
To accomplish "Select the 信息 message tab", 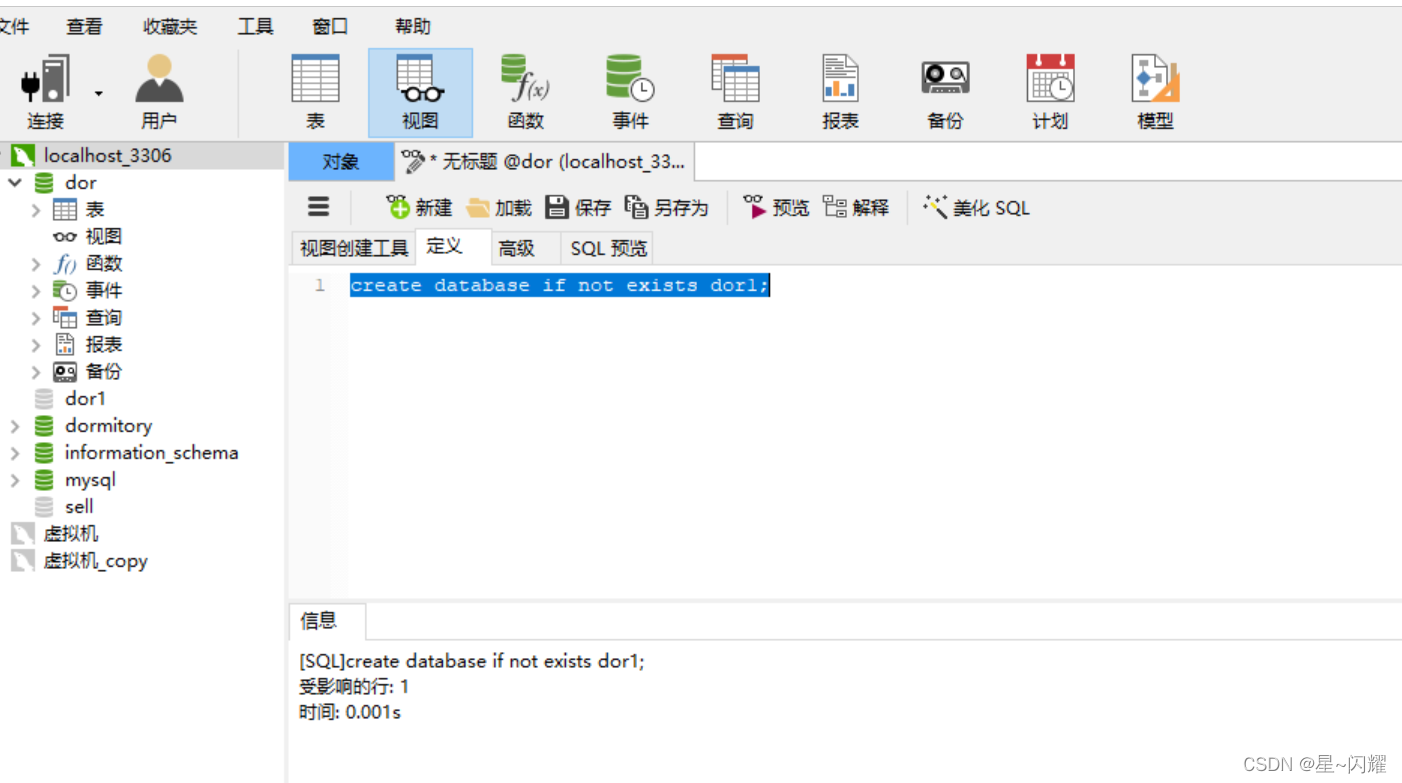I will coord(327,621).
